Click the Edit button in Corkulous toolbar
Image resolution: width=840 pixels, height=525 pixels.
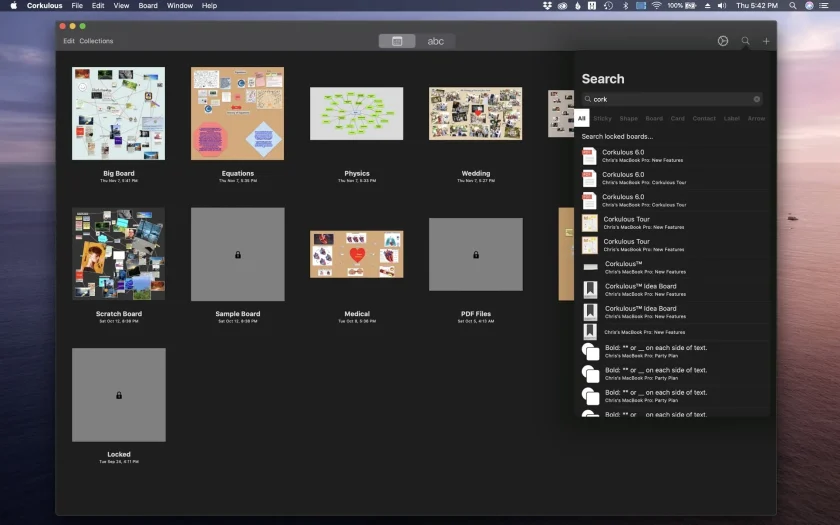click(x=69, y=41)
